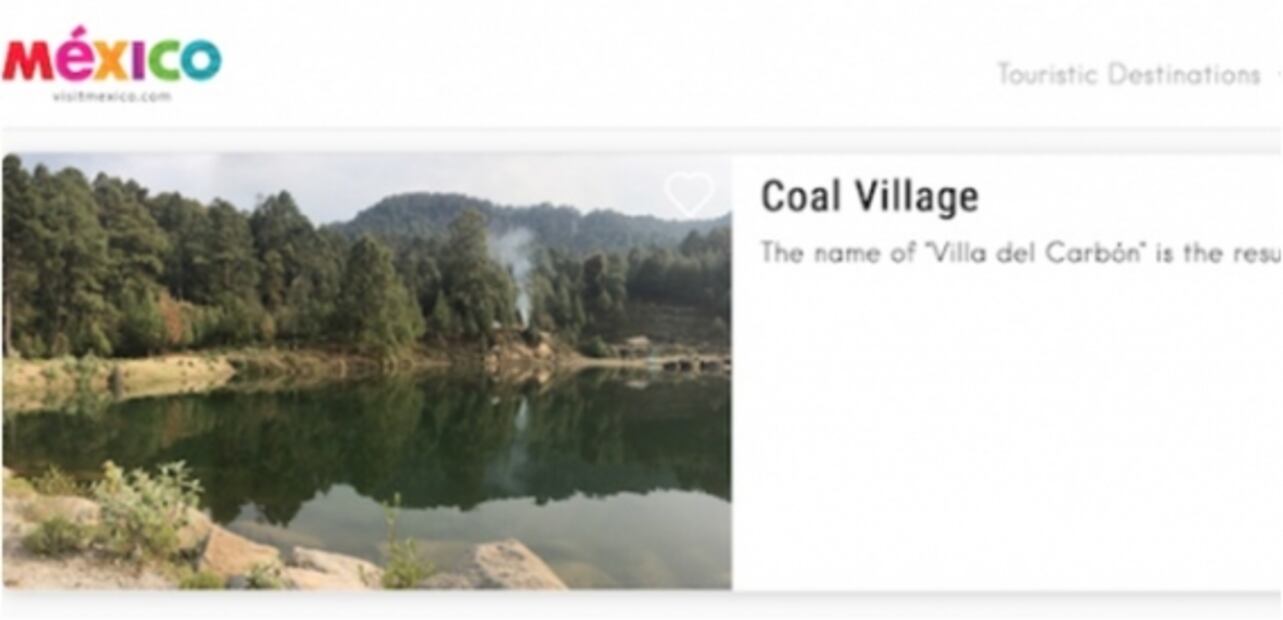Viewport: 1283px width, 620px height.
Task: Click the red M in the logo
Action: click(27, 61)
